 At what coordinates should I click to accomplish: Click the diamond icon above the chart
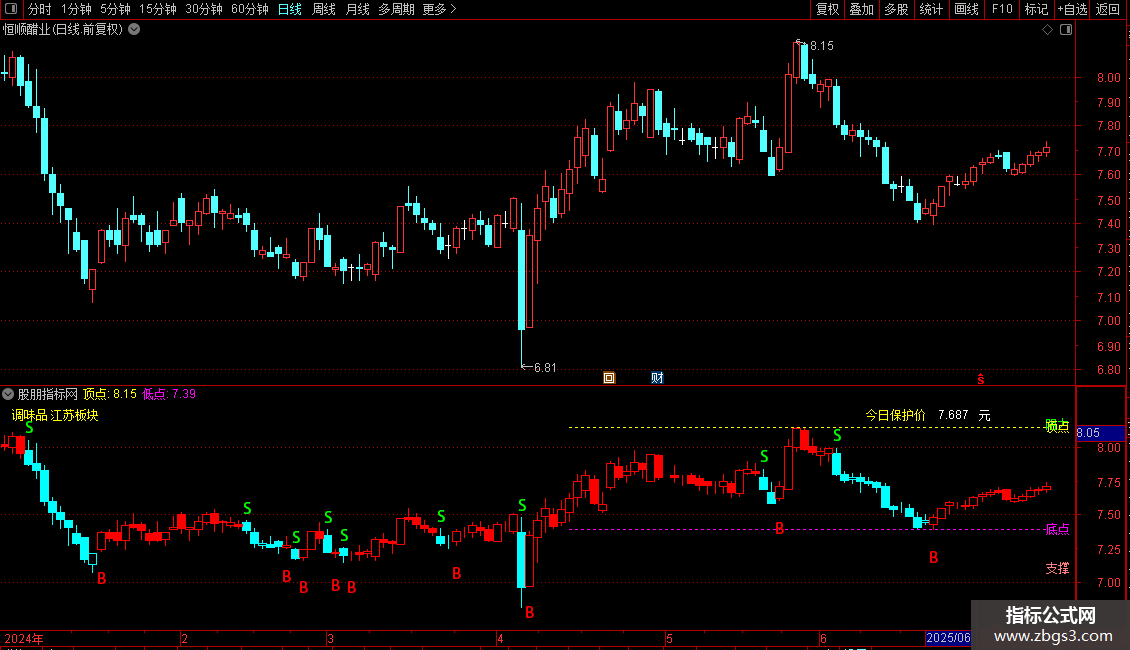(x=1047, y=30)
